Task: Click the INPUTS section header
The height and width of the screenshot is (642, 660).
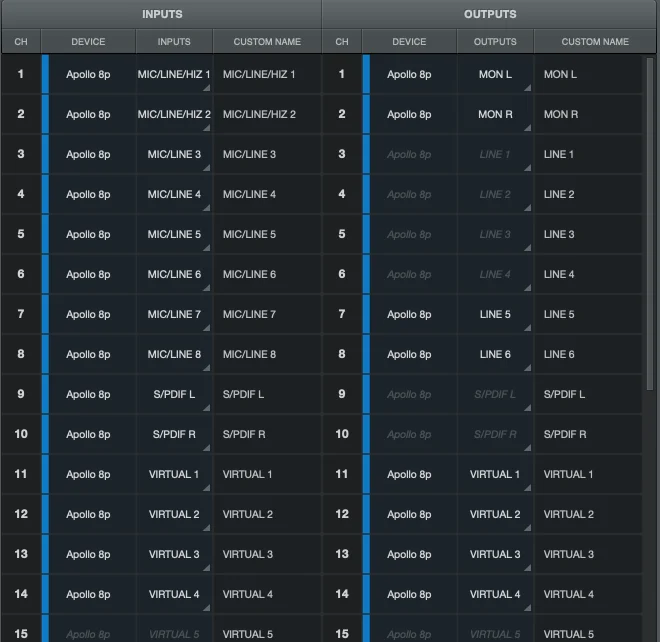Action: (162, 14)
